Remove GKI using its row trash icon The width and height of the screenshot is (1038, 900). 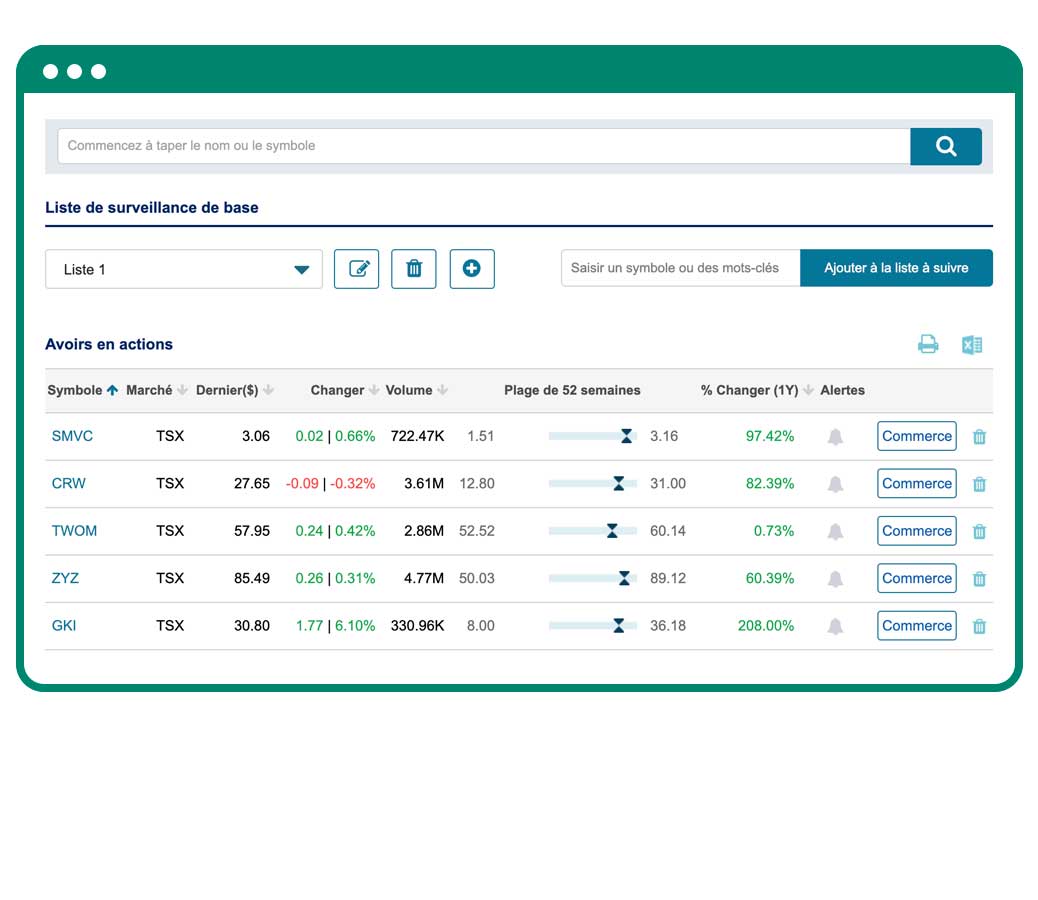[x=979, y=625]
